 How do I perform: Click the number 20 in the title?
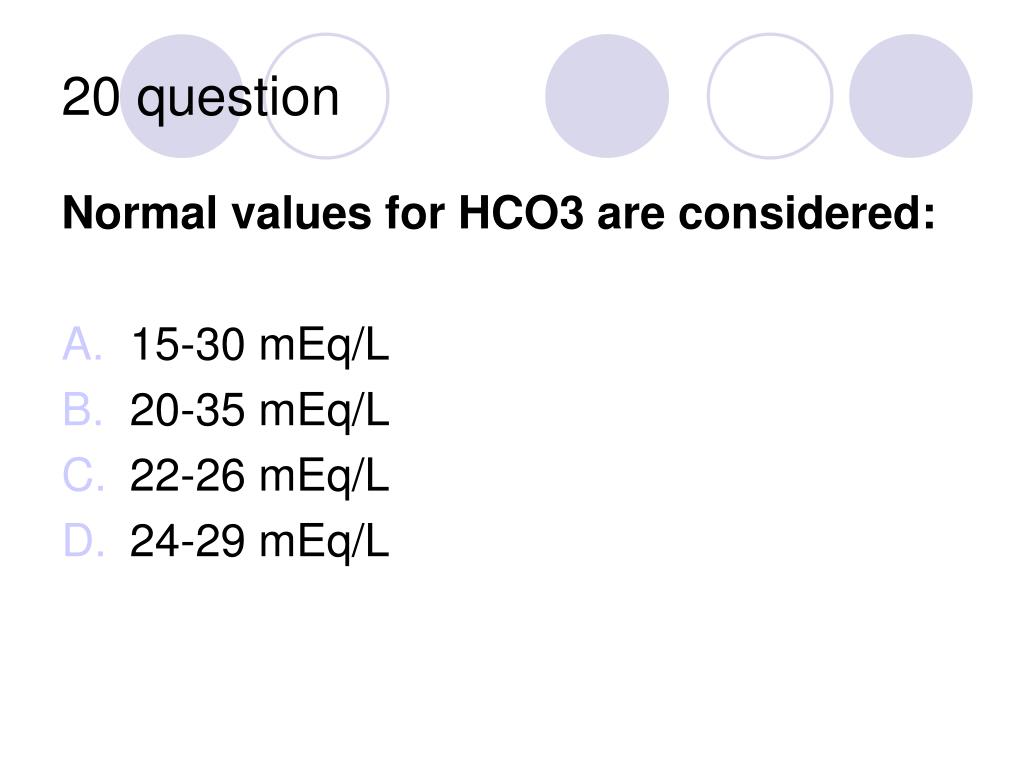tap(91, 97)
